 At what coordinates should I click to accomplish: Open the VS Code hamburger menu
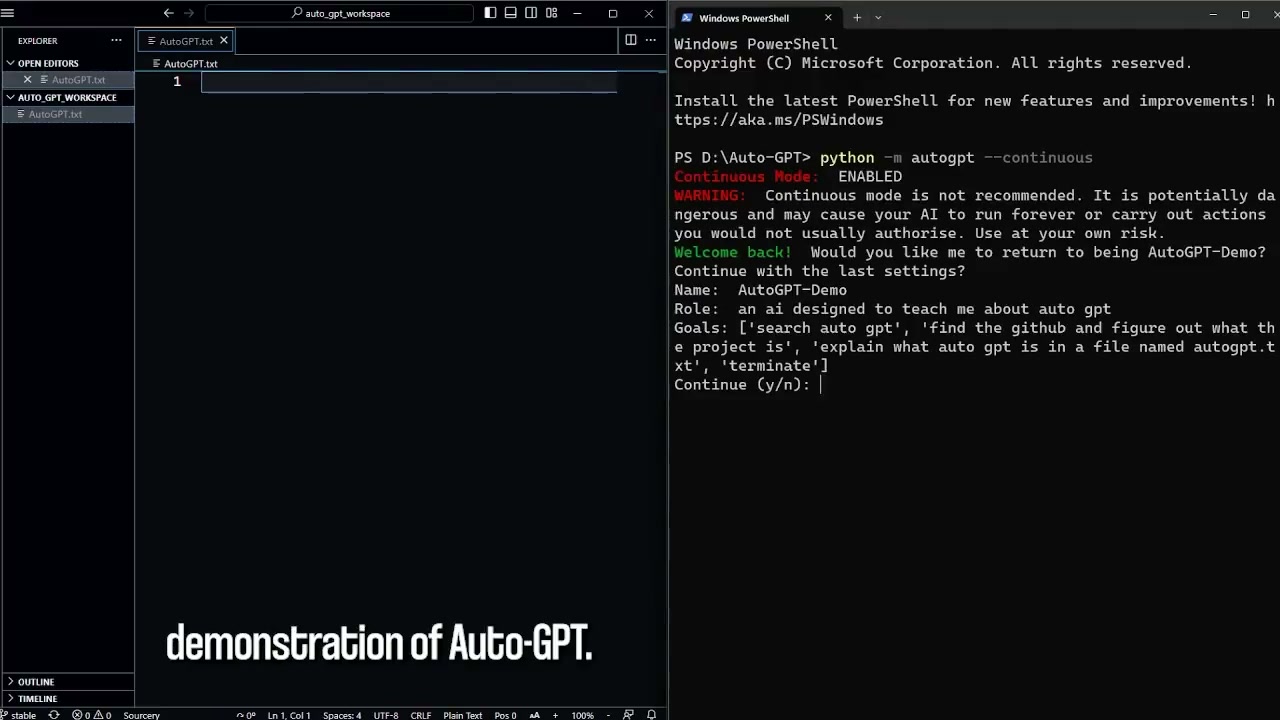[x=7, y=13]
